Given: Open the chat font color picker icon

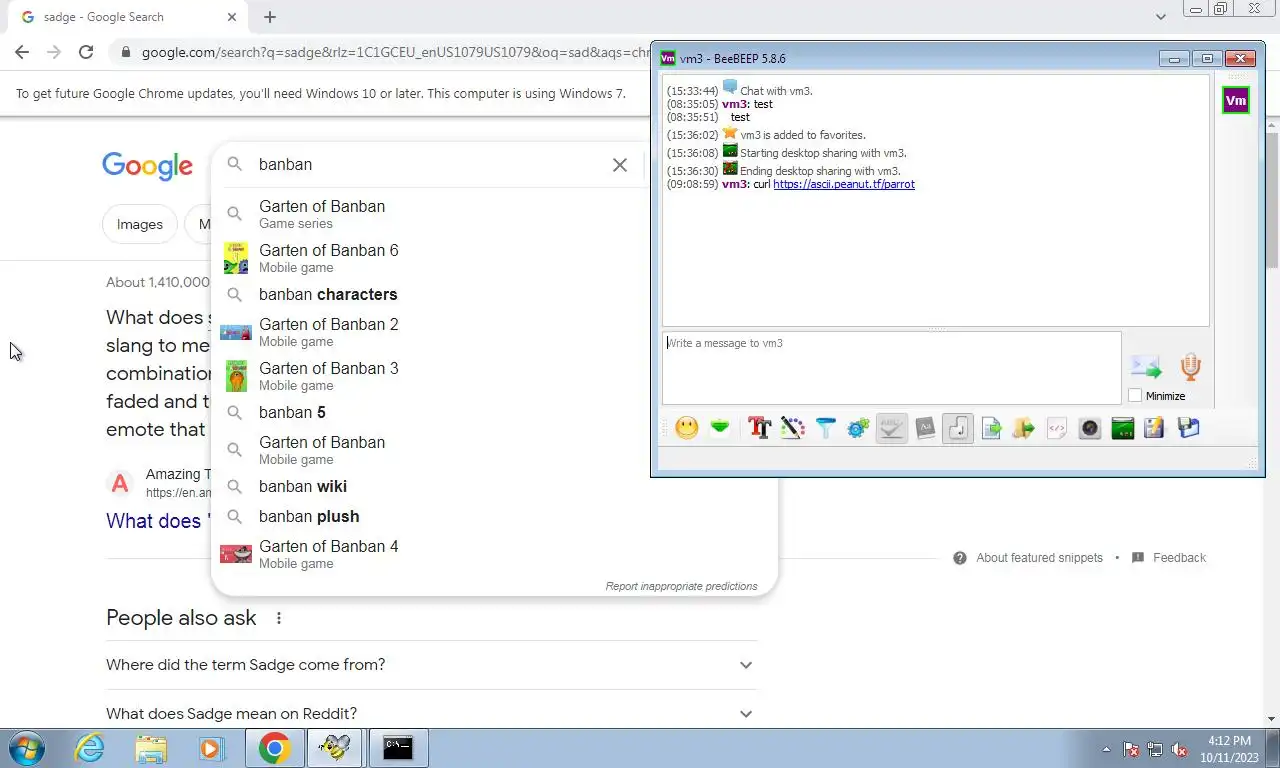Looking at the screenshot, I should (x=792, y=428).
